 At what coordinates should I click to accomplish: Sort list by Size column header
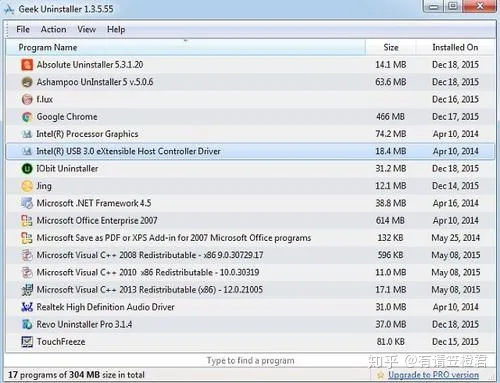pos(391,47)
